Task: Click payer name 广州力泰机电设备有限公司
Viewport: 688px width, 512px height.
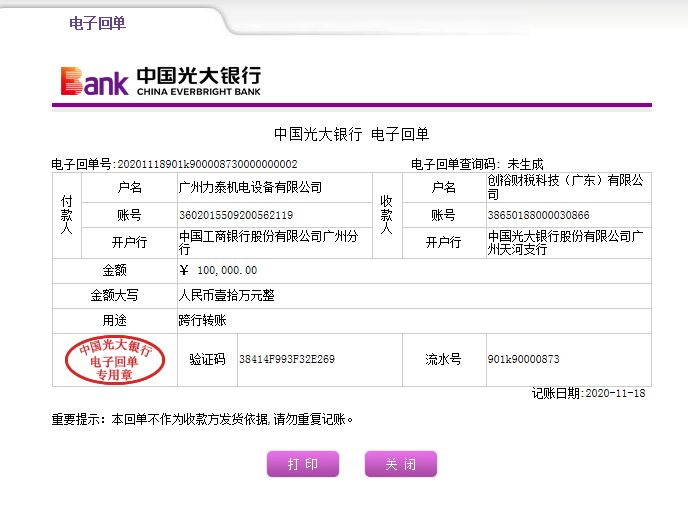Action: click(x=250, y=187)
